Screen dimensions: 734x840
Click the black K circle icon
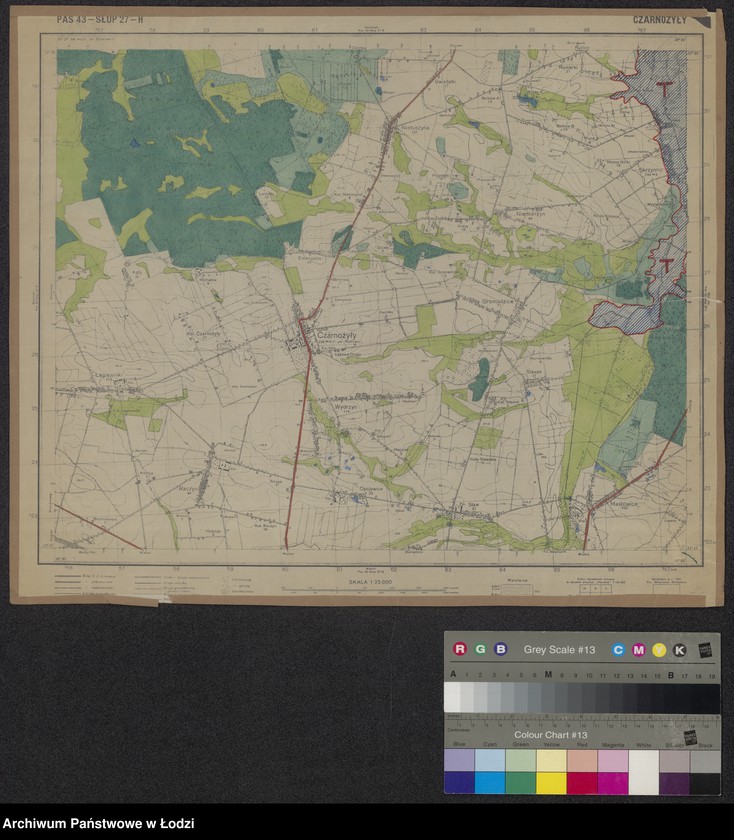point(680,650)
